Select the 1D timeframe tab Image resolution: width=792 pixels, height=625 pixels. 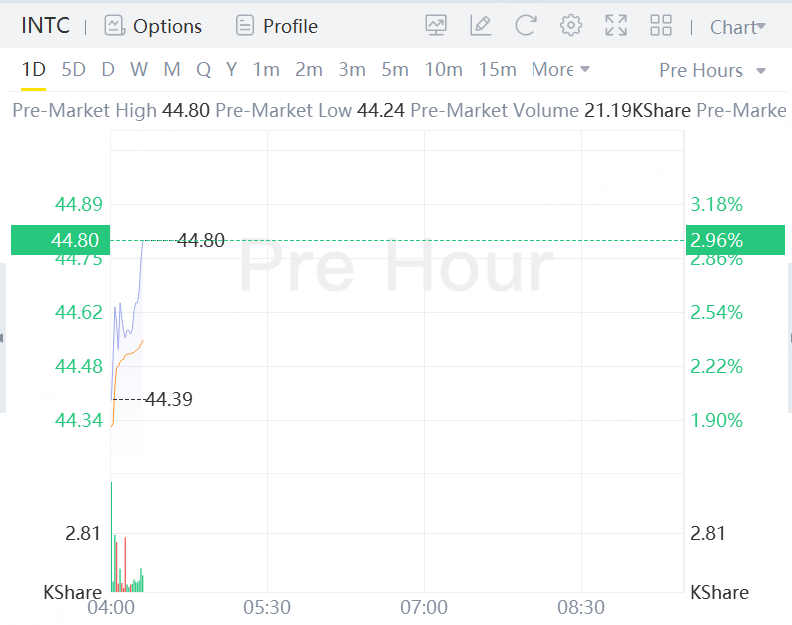tap(34, 70)
